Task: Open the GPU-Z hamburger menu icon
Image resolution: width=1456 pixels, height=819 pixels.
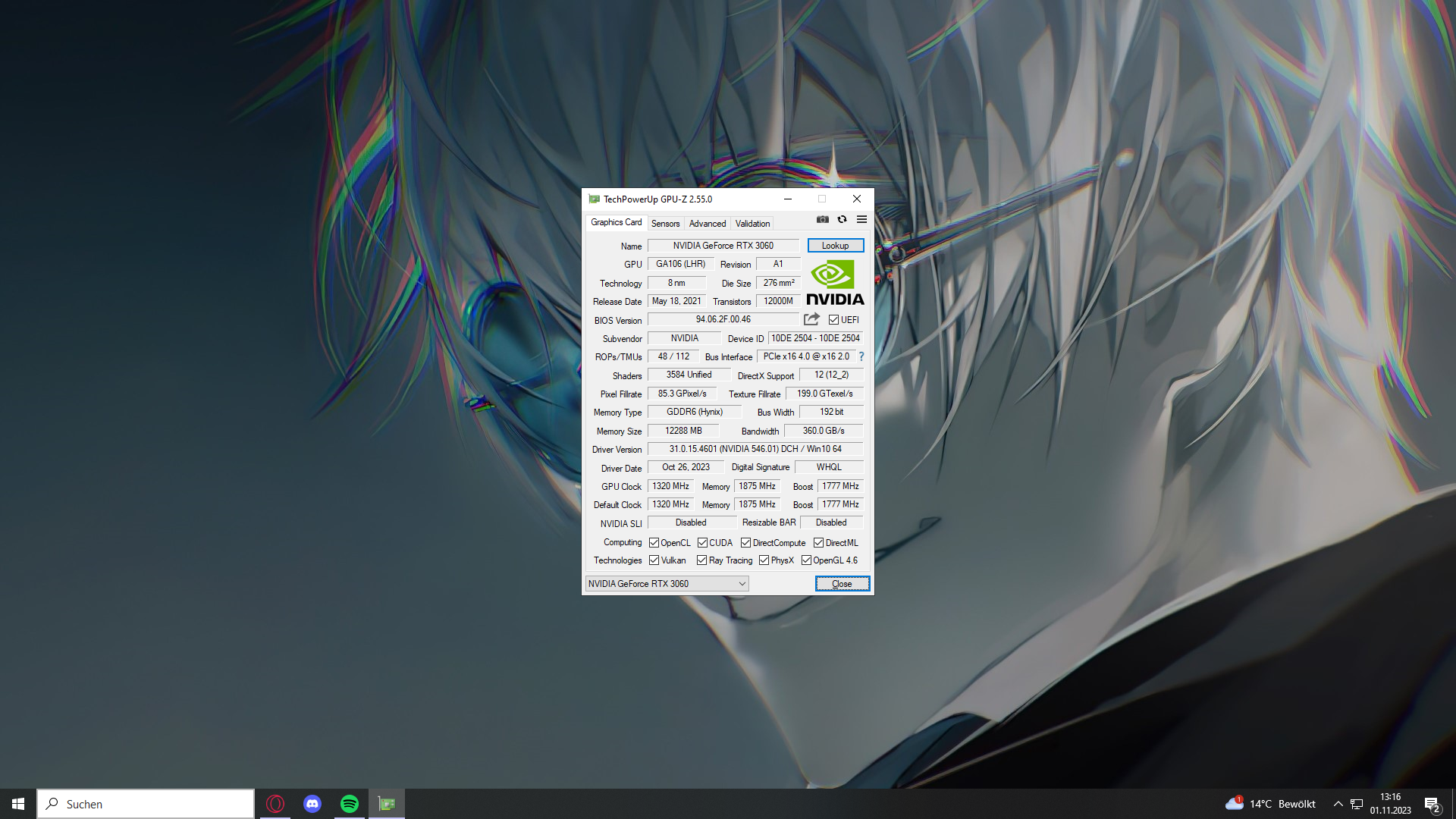Action: (x=861, y=219)
